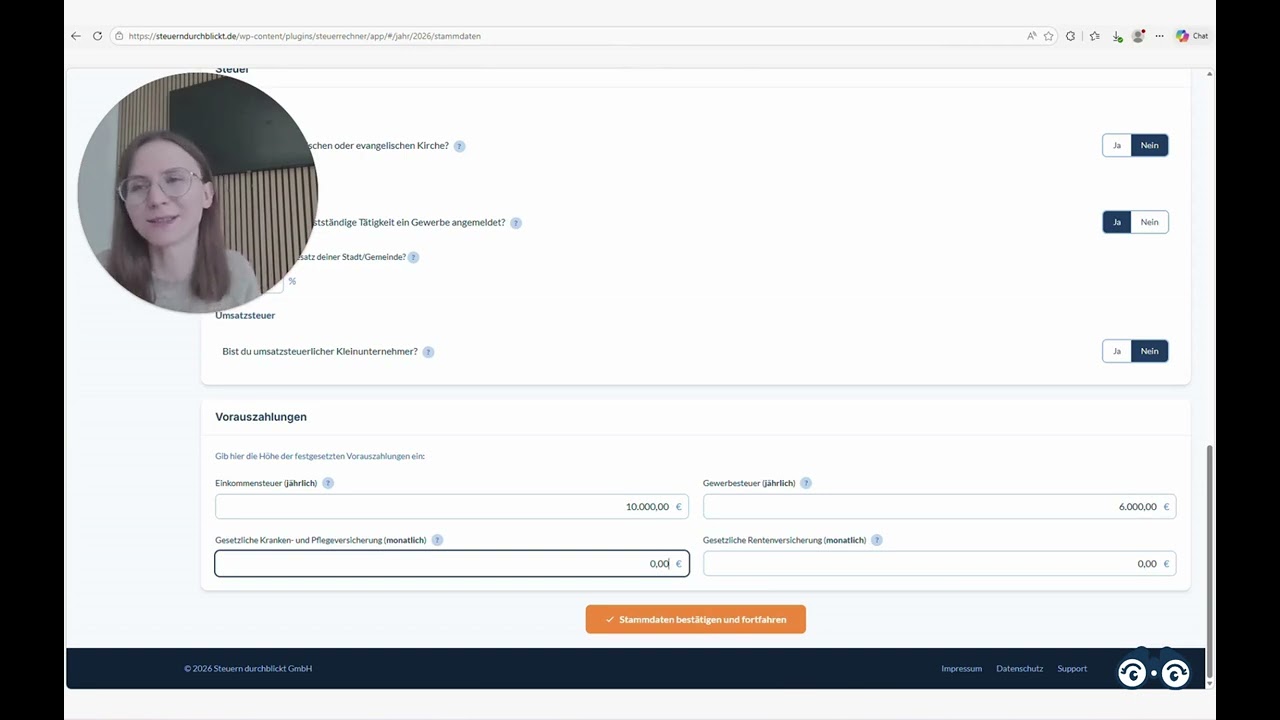The width and height of the screenshot is (1280, 720).
Task: Go back with the browser back arrow
Action: point(75,36)
